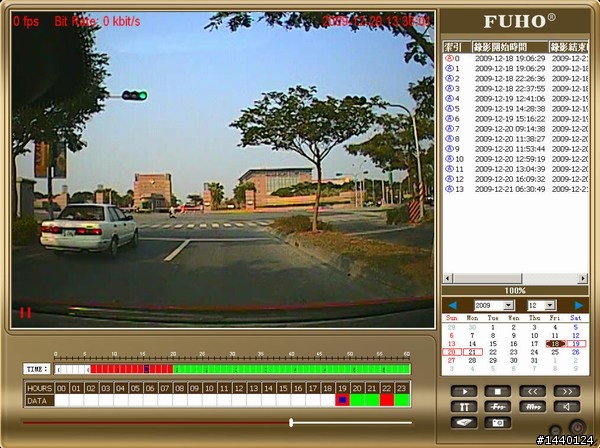Viewport: 600px width, 448px height.
Task: Click the bit rate Mbps button
Action: click(532, 407)
